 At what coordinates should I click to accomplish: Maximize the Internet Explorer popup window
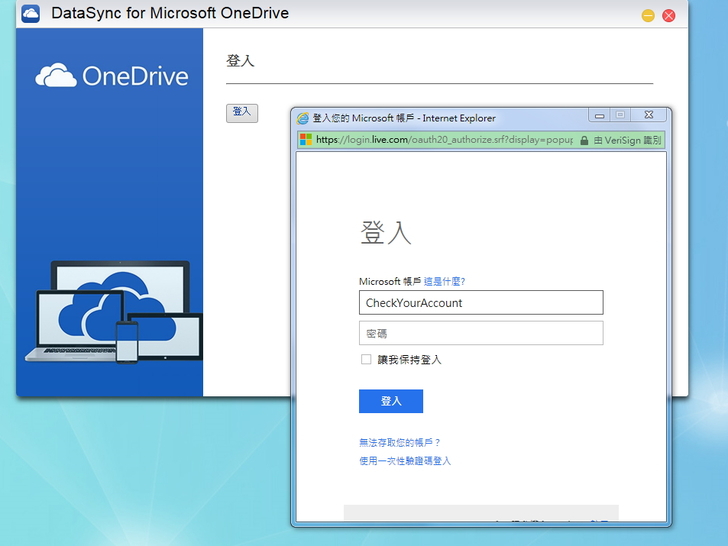620,115
